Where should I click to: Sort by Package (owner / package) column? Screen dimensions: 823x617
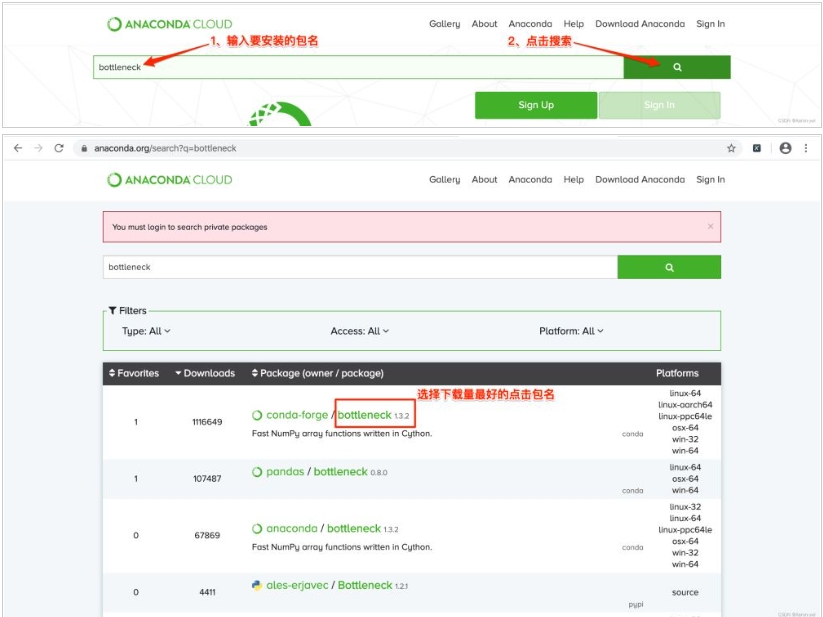tap(317, 373)
